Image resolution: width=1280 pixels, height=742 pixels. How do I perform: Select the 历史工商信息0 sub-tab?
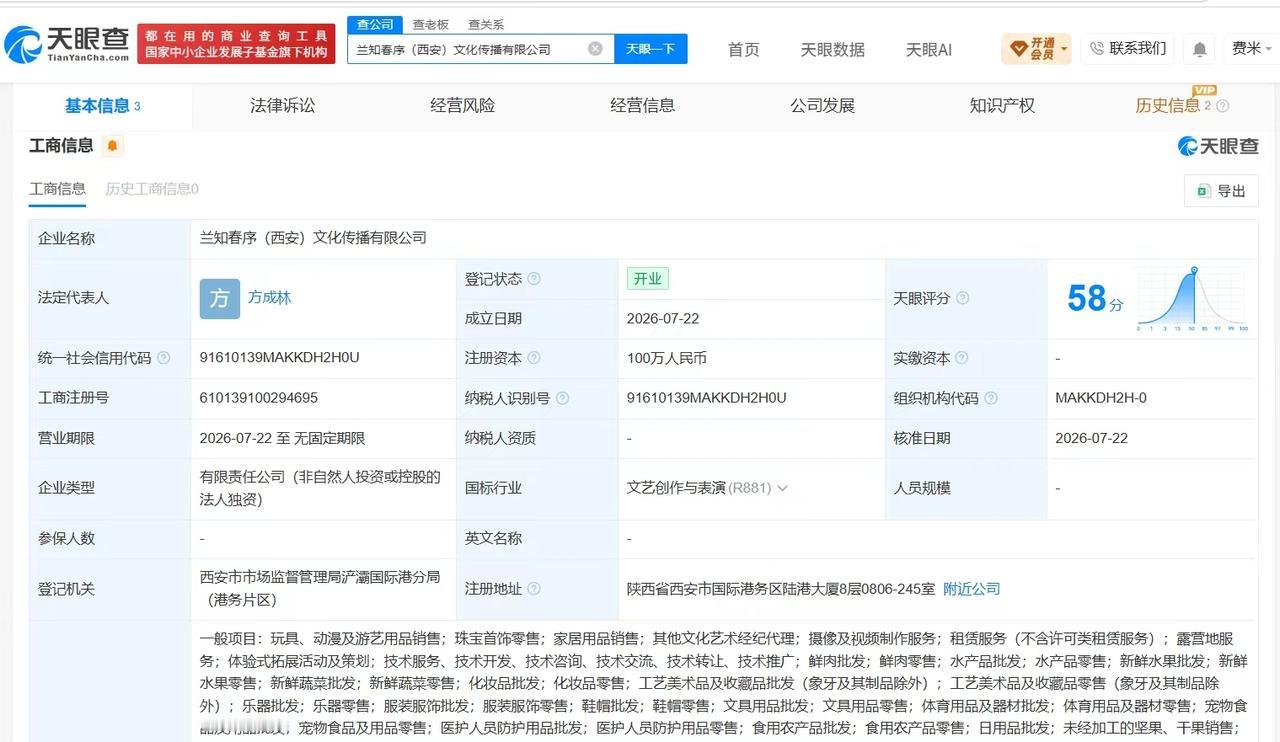point(152,189)
